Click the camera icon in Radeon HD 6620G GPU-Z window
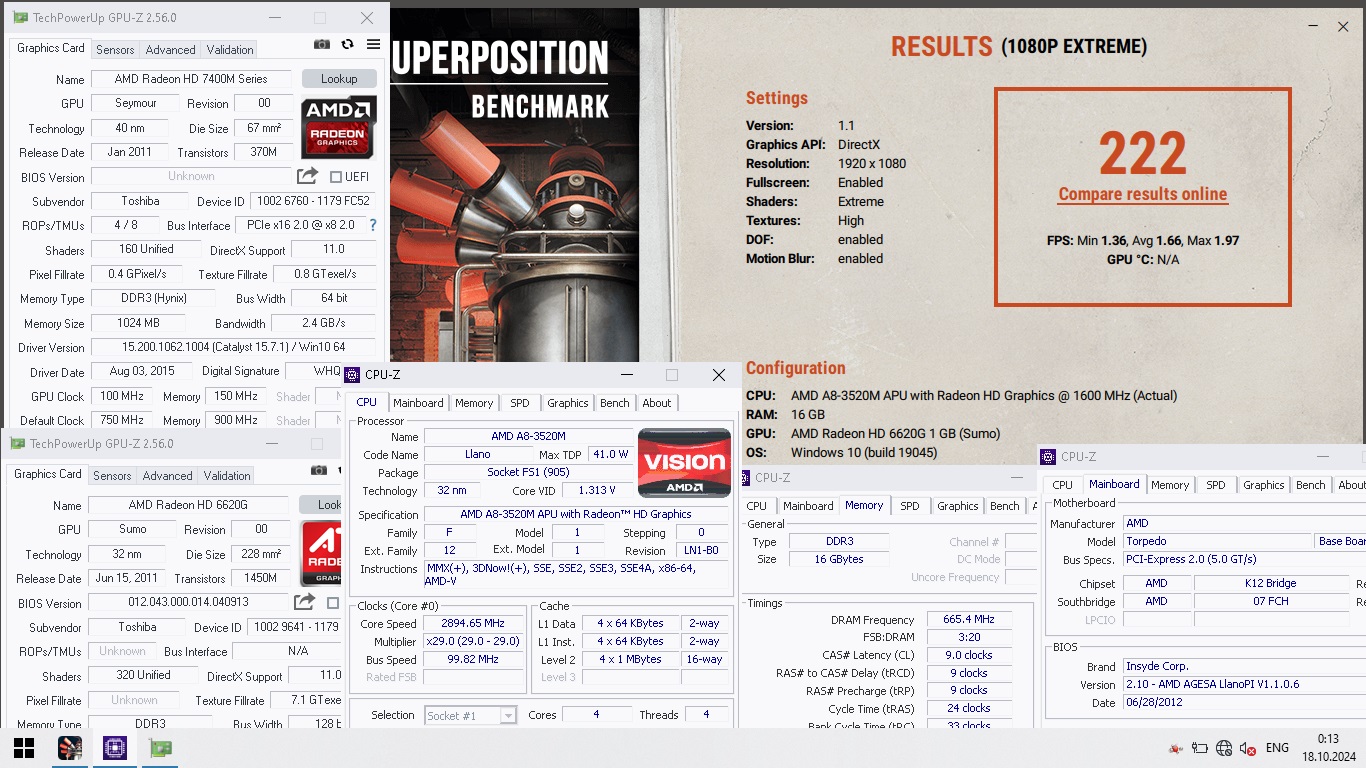Screen dimensions: 1366x768 (x=318, y=470)
